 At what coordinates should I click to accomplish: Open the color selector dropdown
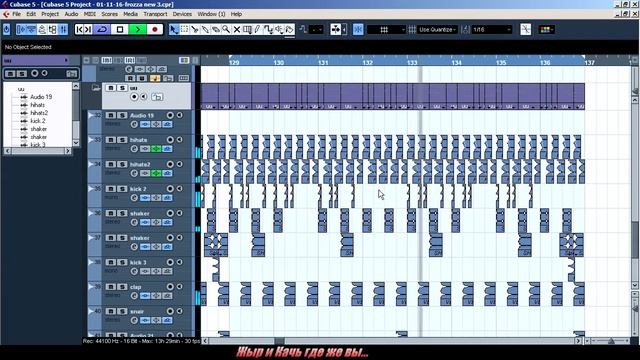click(546, 29)
